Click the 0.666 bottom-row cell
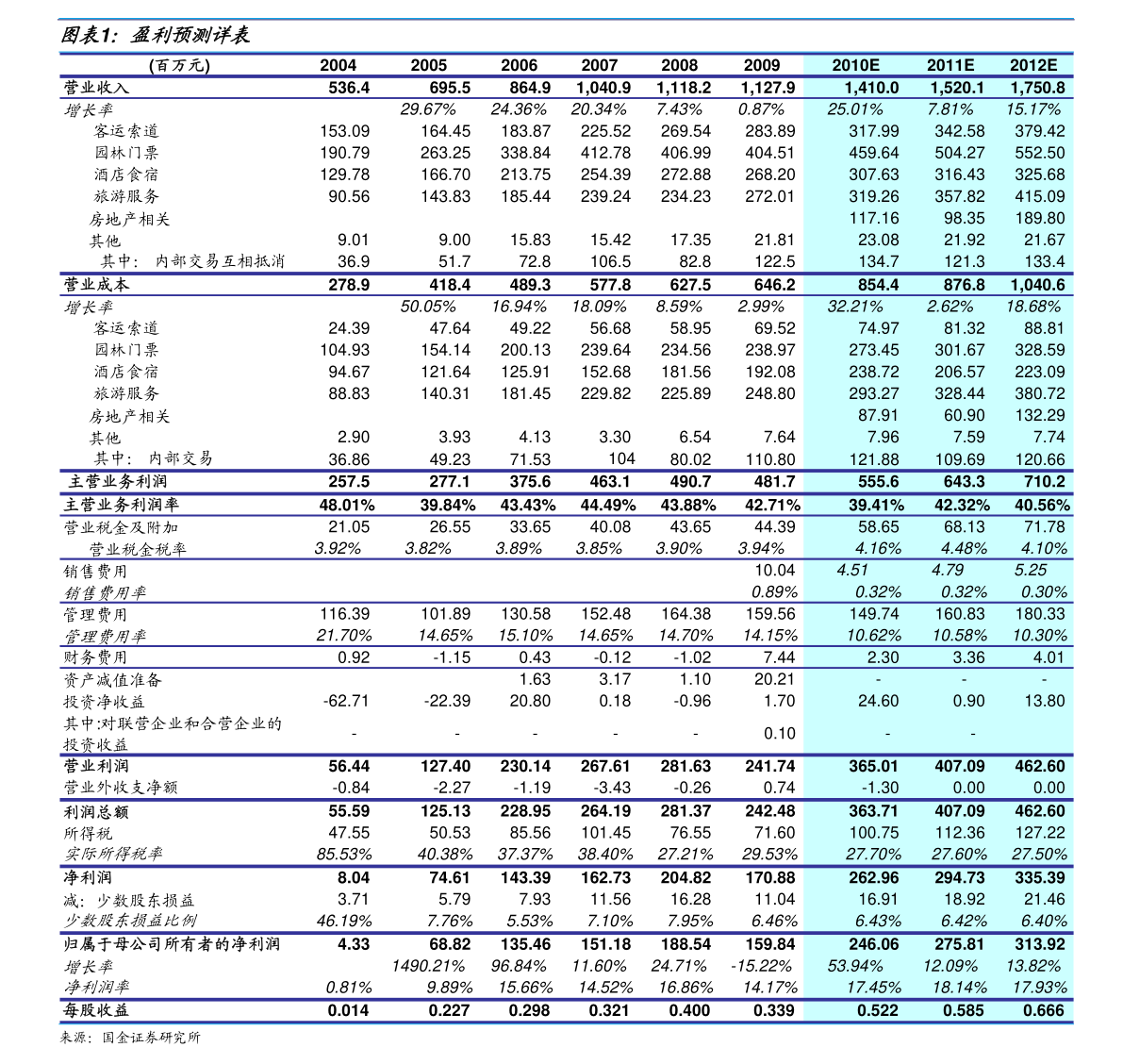This screenshot has width=1123, height=1064. point(1043,1010)
